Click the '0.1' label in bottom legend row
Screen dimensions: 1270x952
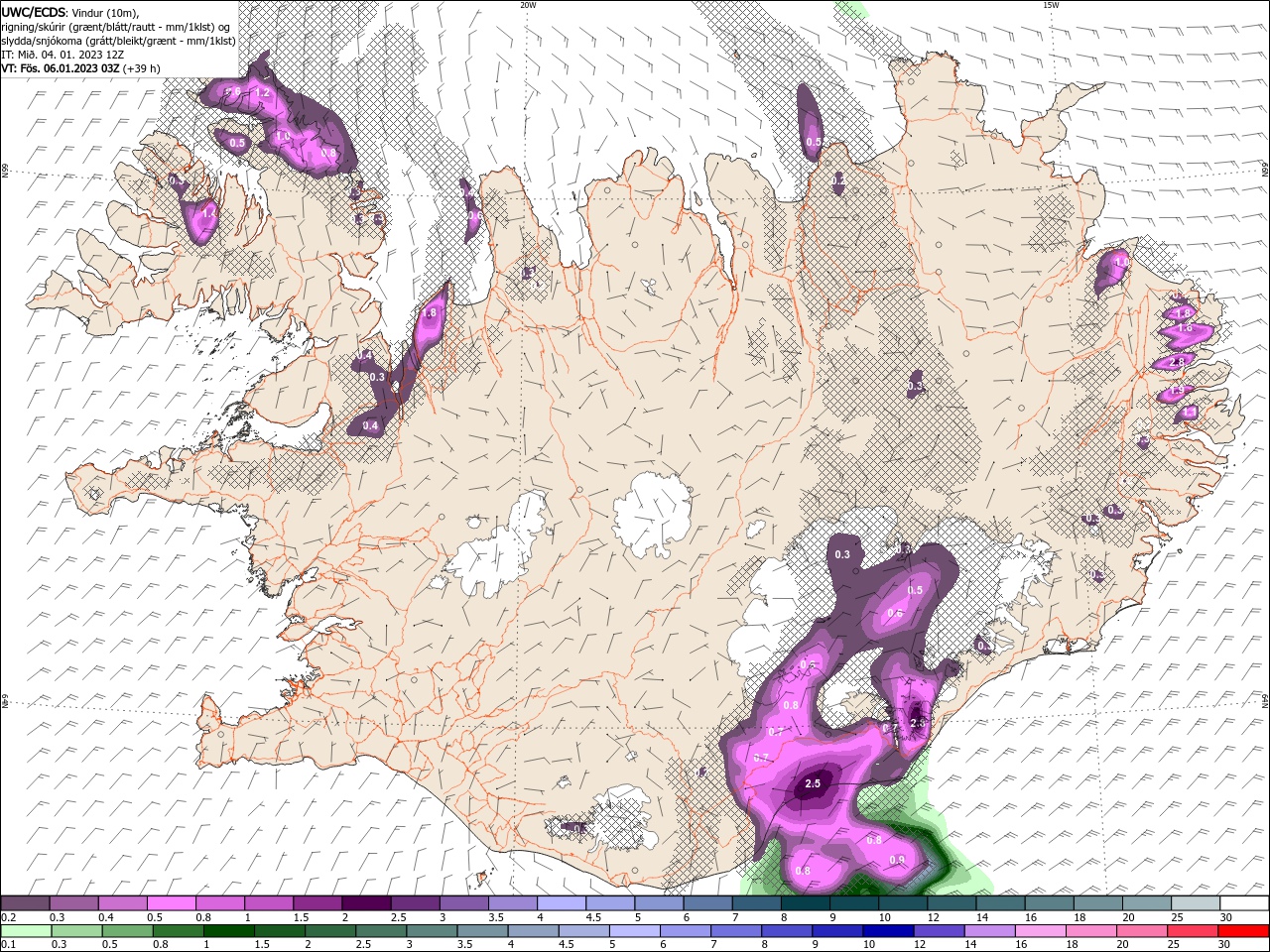point(8,945)
